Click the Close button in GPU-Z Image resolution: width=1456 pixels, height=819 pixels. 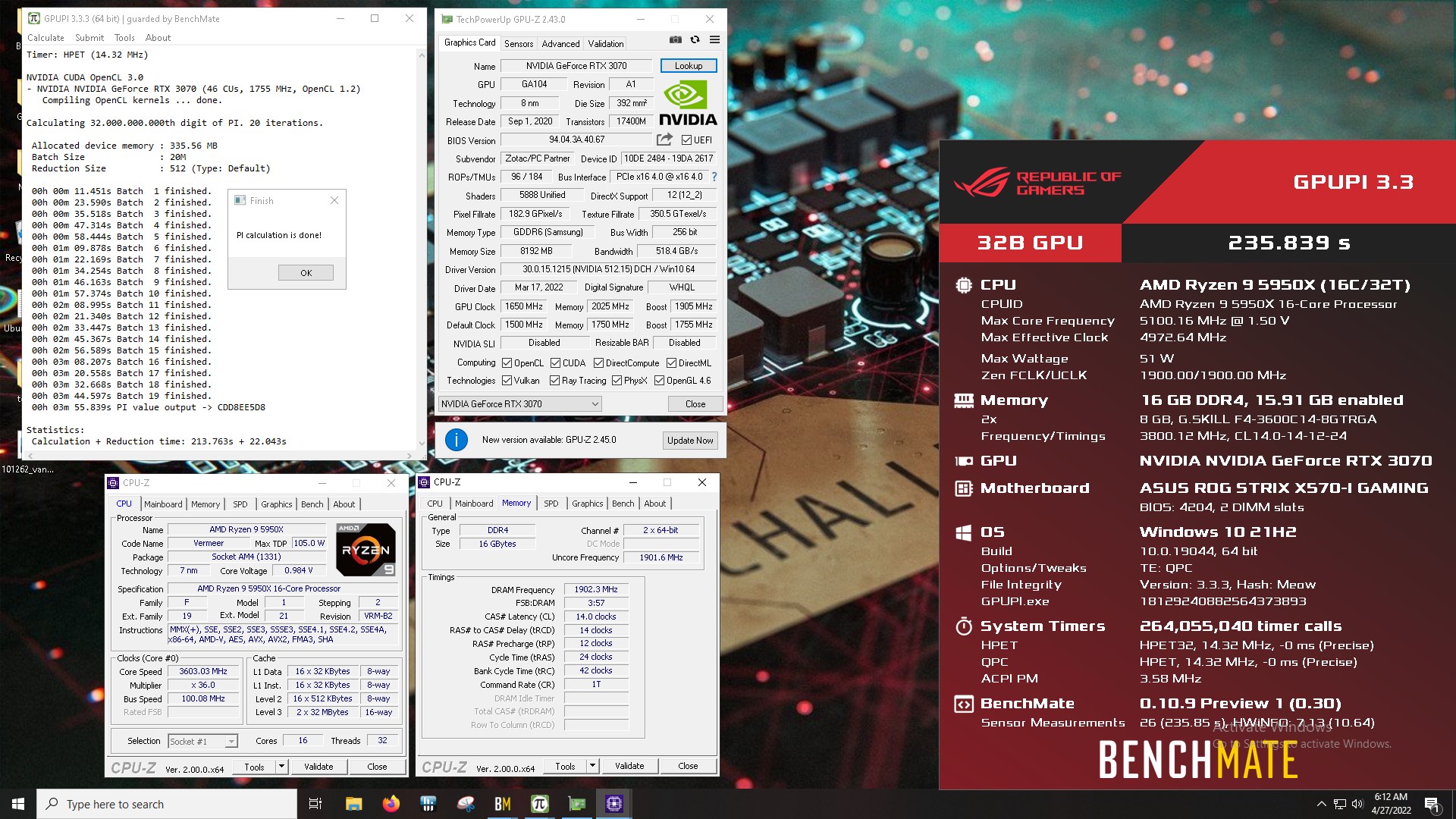click(695, 404)
